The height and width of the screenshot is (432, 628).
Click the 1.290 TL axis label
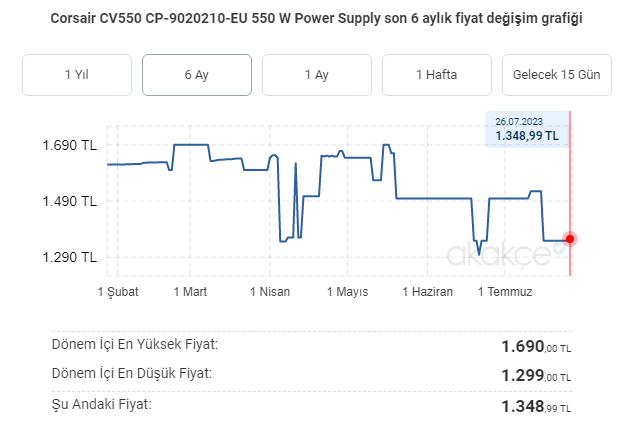click(x=69, y=258)
